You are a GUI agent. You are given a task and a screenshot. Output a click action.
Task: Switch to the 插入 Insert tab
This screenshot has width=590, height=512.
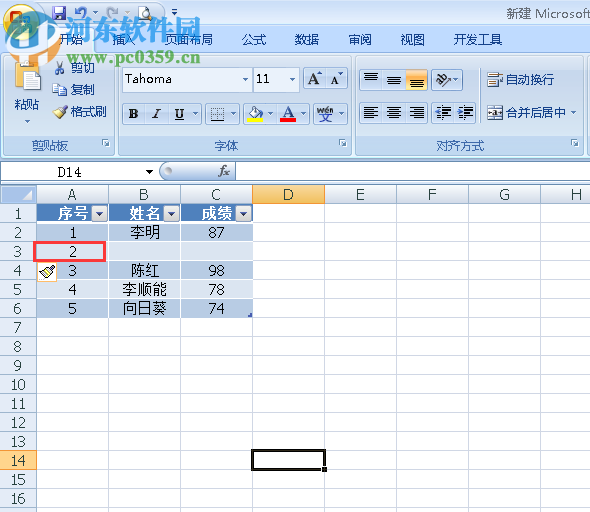pos(124,40)
